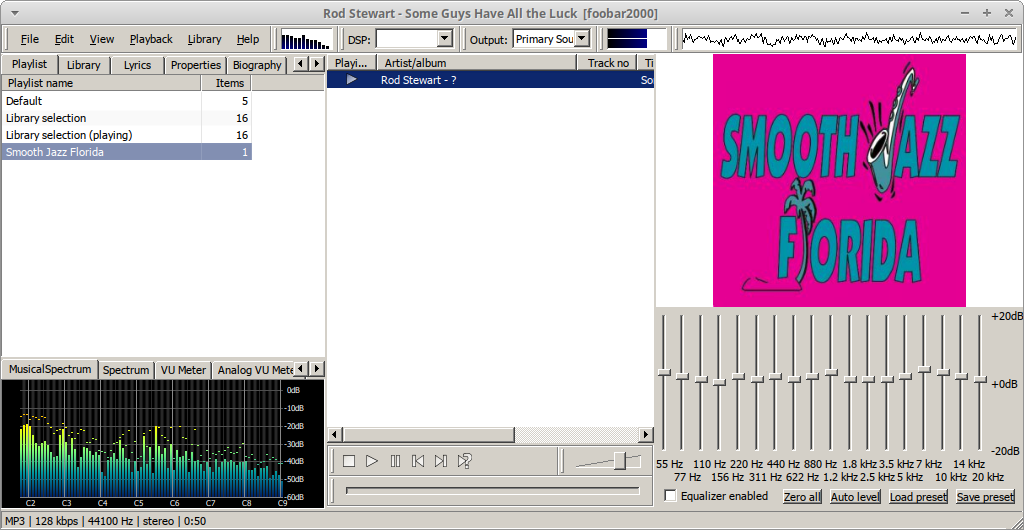Click the volume slider handle
This screenshot has height=530, width=1024.
620,461
